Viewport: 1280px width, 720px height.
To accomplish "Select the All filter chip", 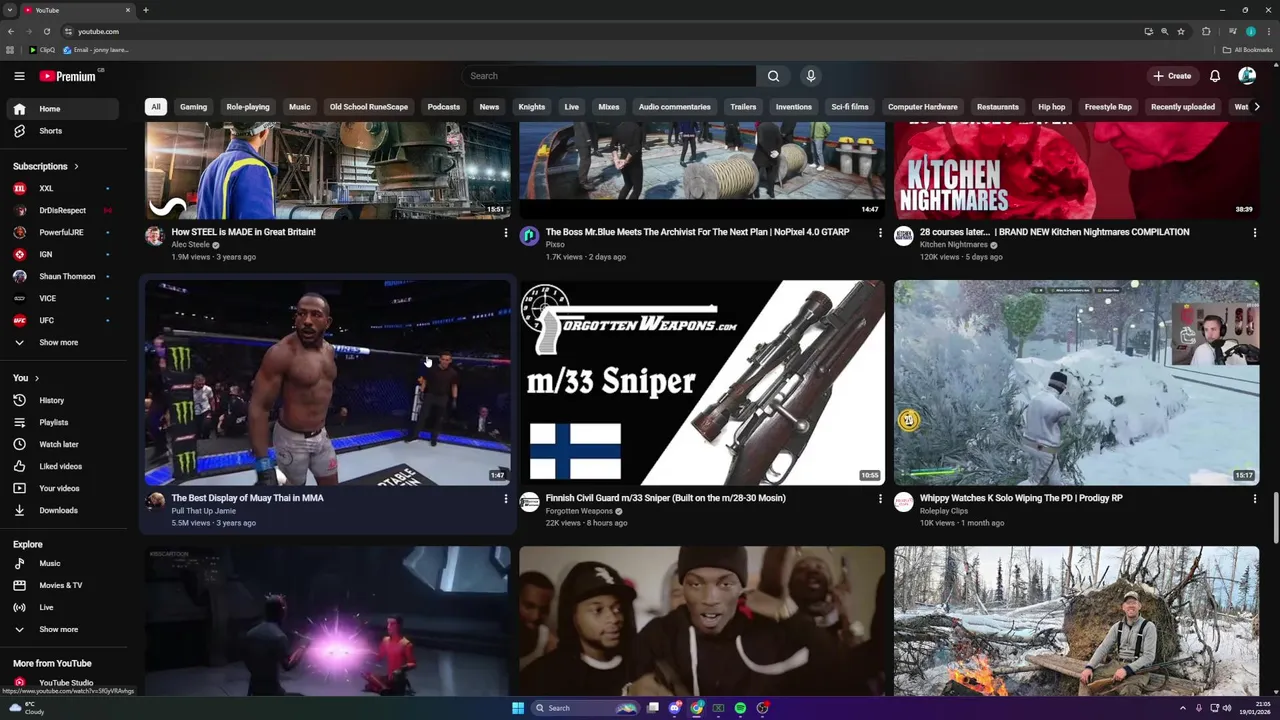I will pyautogui.click(x=156, y=107).
